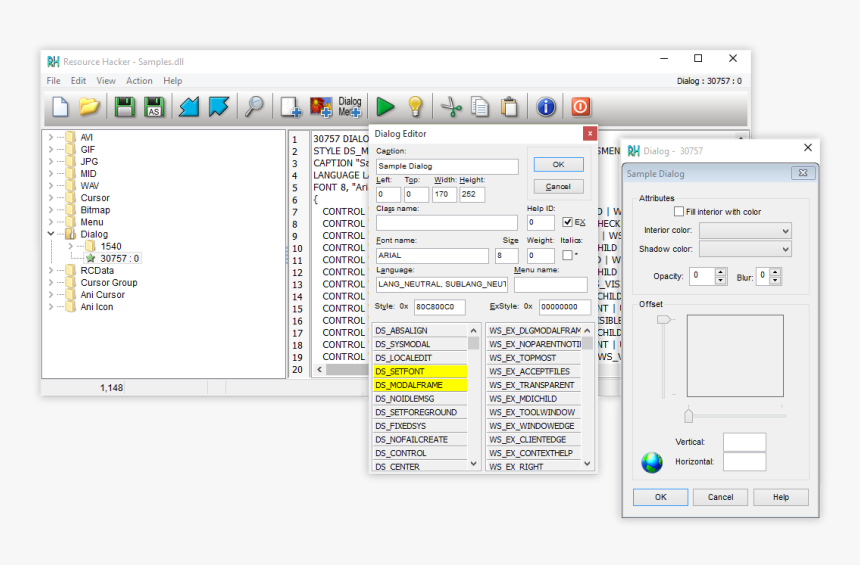Toggle the WS_EX_TOPMOST extended style flag

coord(534,358)
